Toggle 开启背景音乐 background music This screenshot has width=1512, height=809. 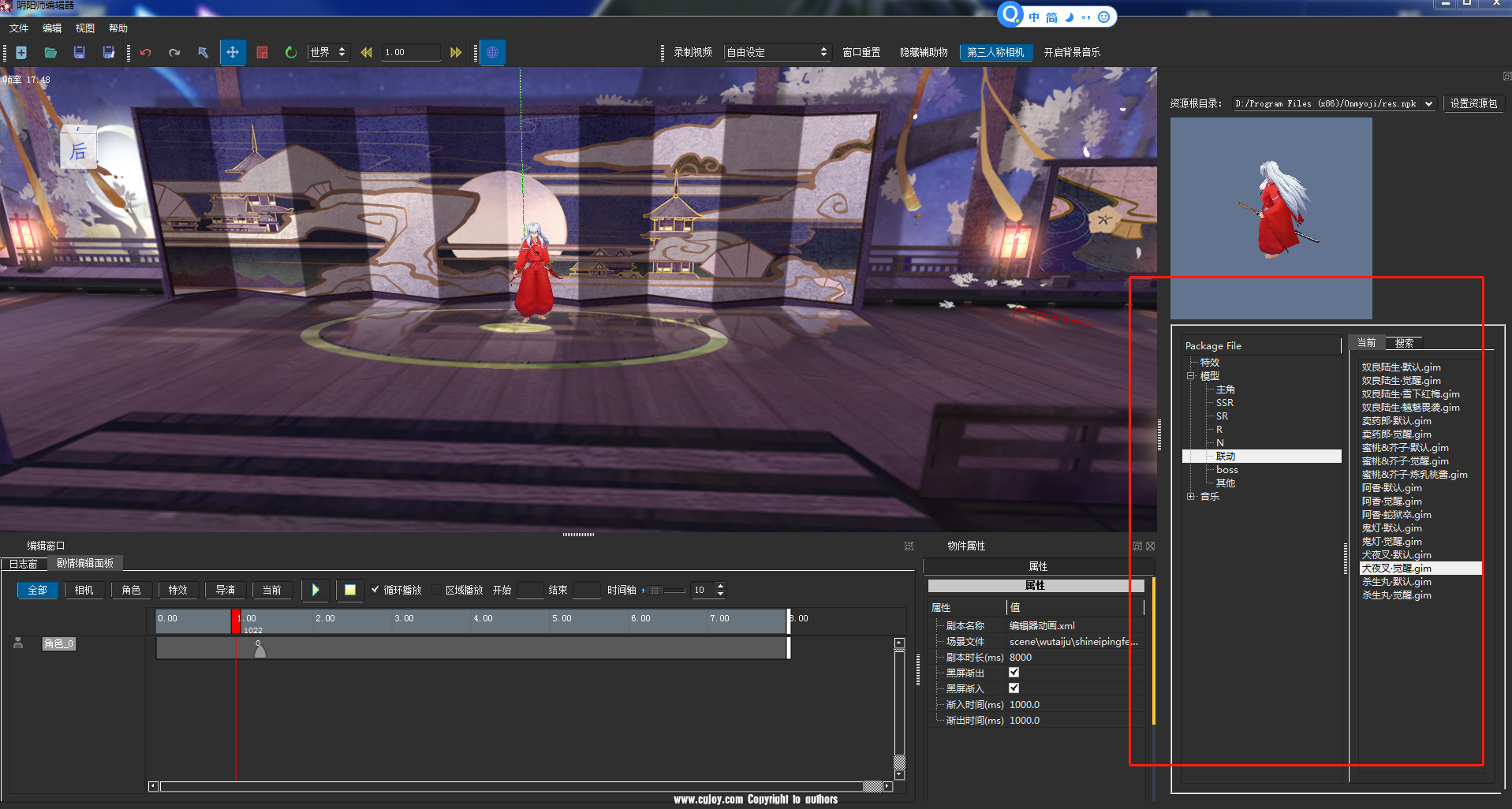click(1072, 52)
